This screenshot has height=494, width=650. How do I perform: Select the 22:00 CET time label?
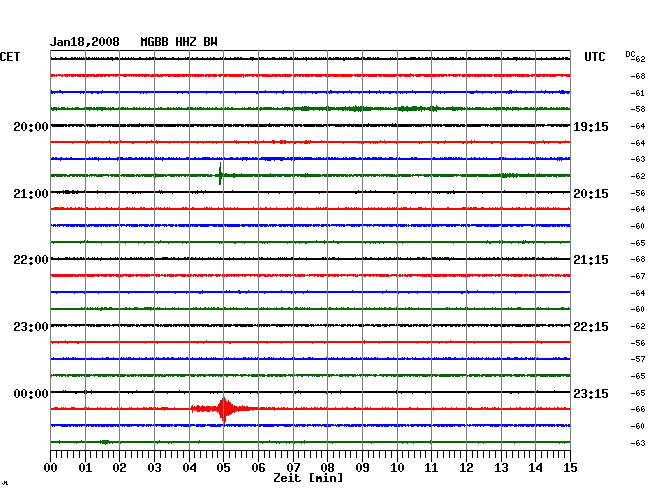coord(31,260)
